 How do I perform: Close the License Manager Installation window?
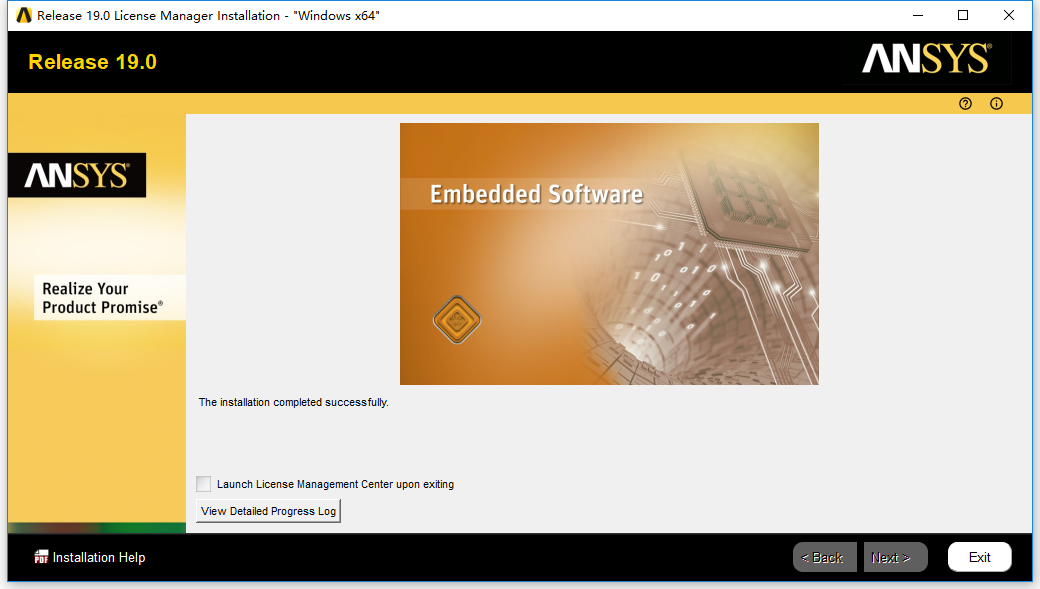click(x=1009, y=15)
